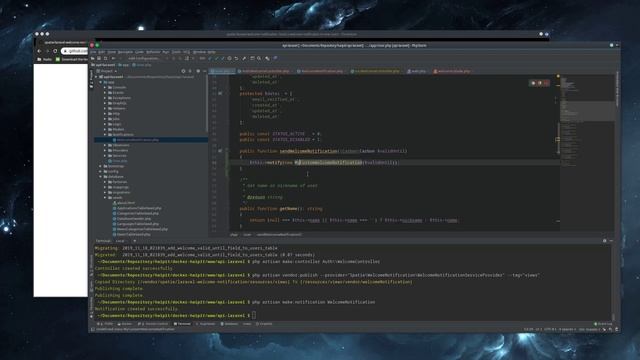Click the Save All toolbar icon
Screen dimensions: 640x360
click(99, 58)
